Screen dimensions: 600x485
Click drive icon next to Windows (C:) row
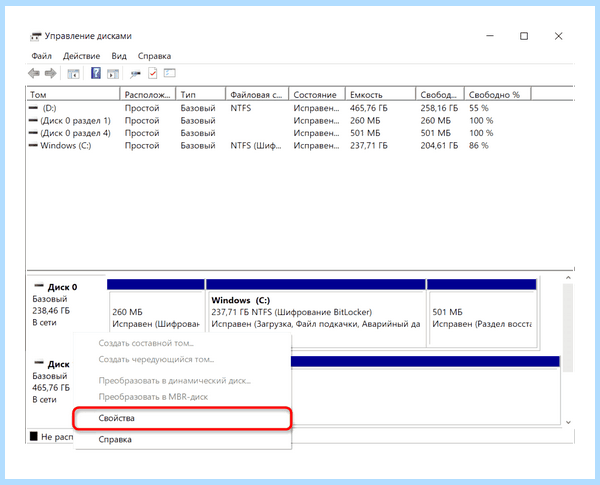[x=33, y=145]
